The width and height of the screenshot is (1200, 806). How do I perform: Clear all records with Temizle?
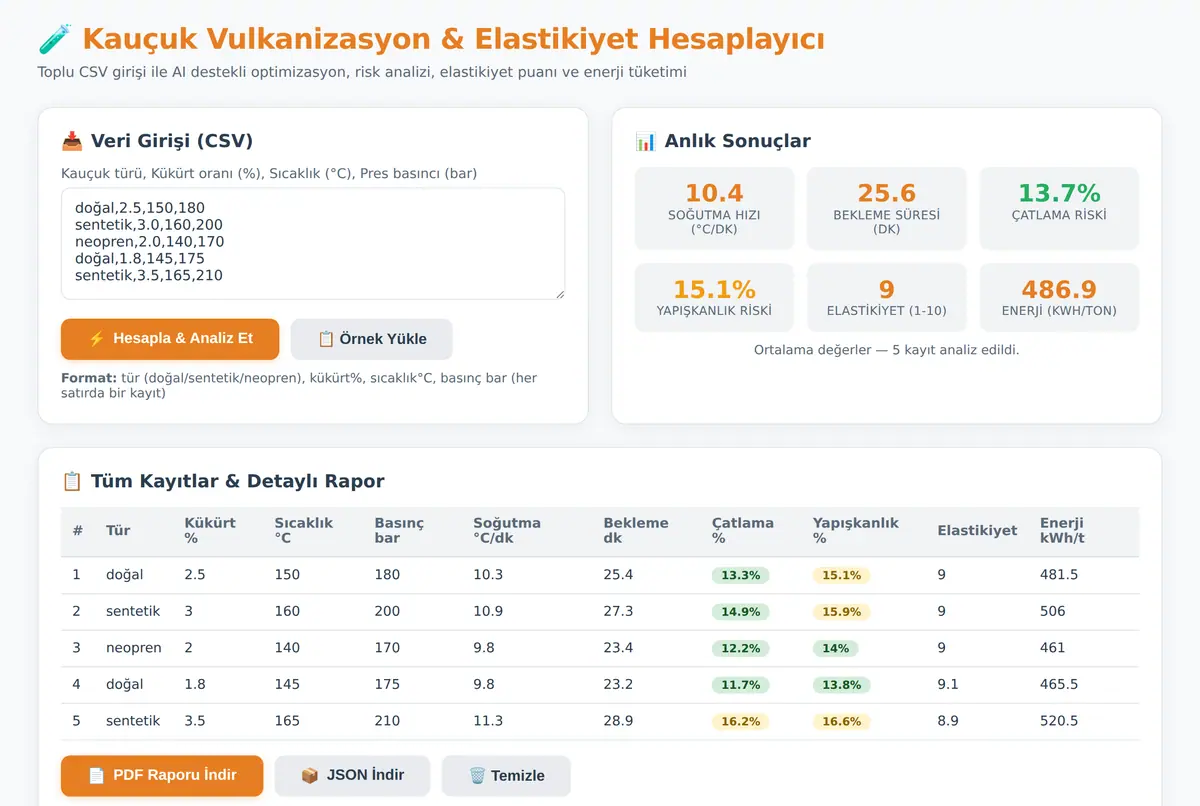click(506, 775)
